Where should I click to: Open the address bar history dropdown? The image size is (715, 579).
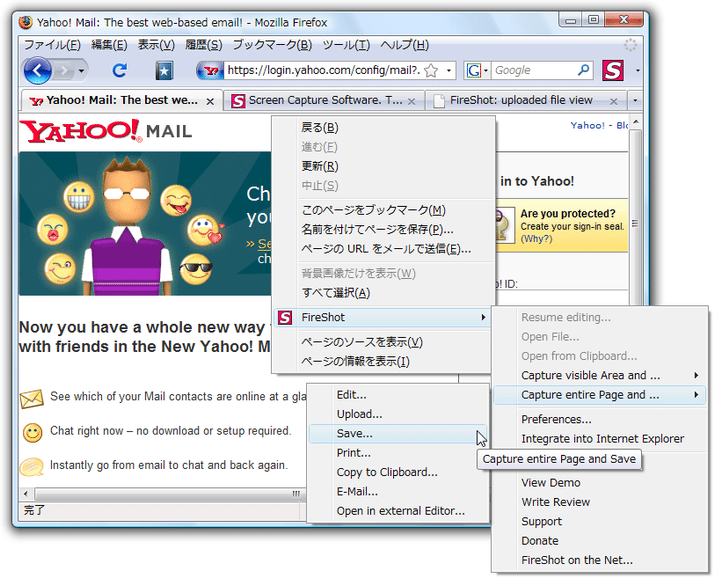coord(449,71)
